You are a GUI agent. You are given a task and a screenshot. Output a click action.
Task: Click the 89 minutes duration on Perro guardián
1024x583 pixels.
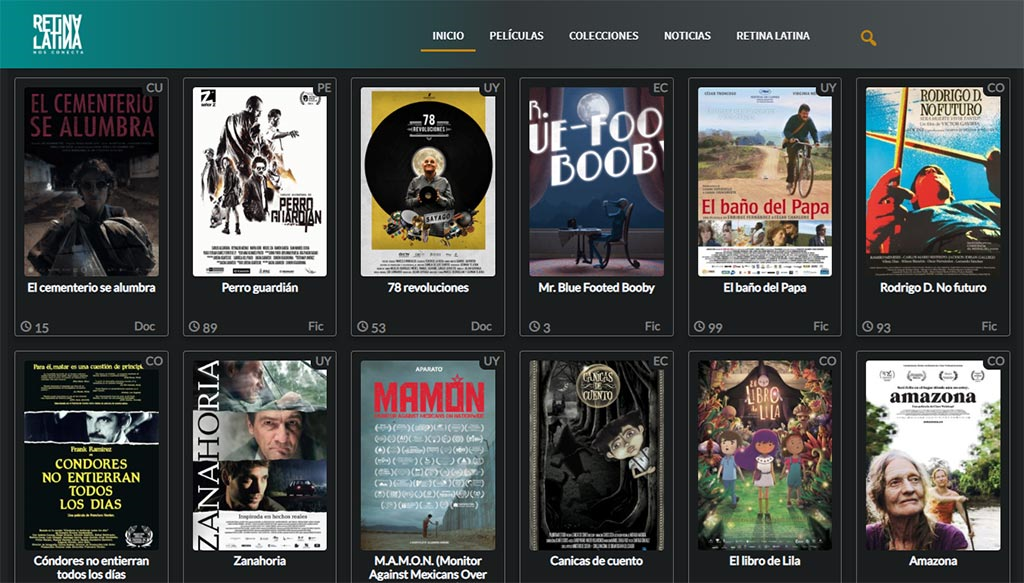(210, 327)
